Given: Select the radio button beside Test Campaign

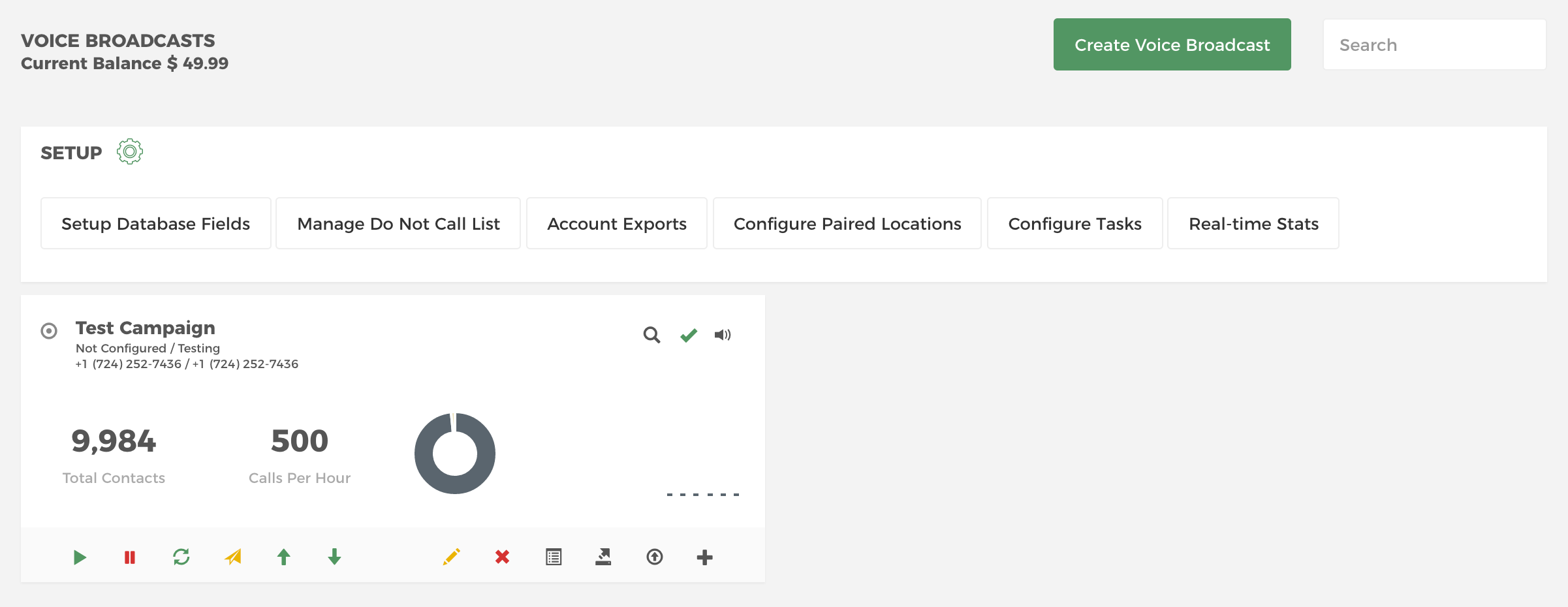Looking at the screenshot, I should [49, 331].
